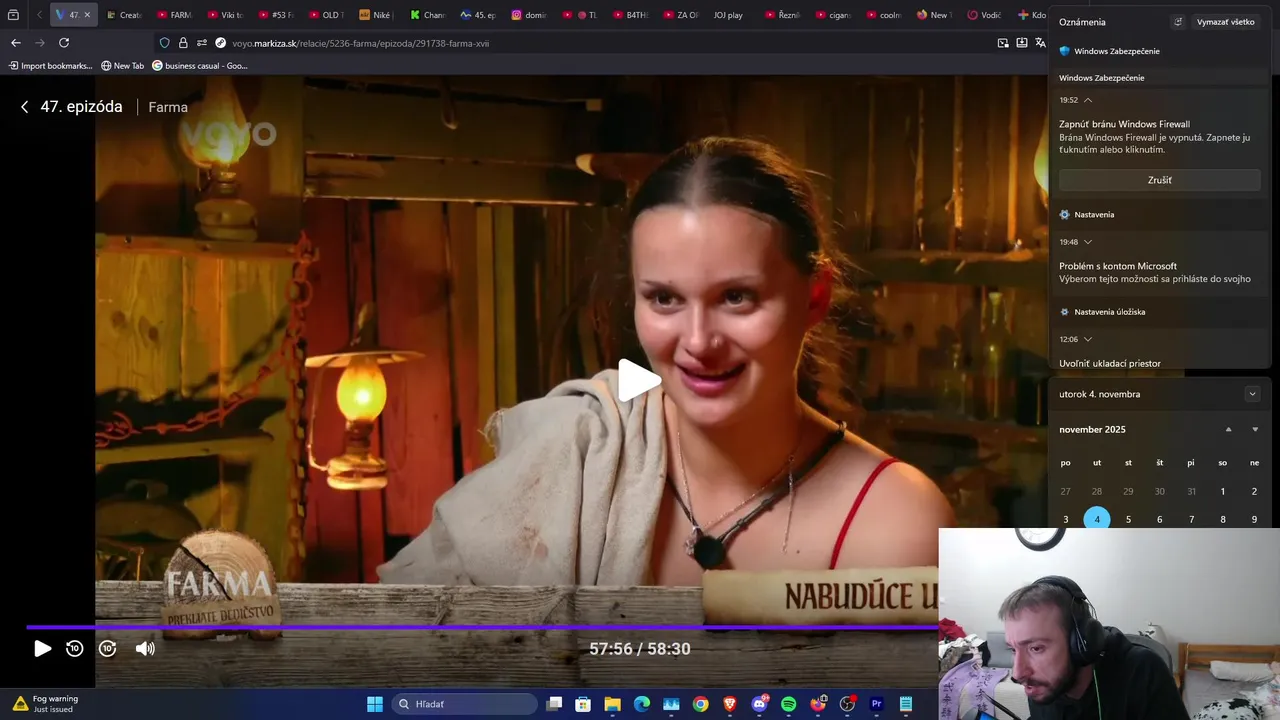1280x720 pixels.
Task: Go back using arrow beside 47. epizóda
Action: pyautogui.click(x=24, y=107)
